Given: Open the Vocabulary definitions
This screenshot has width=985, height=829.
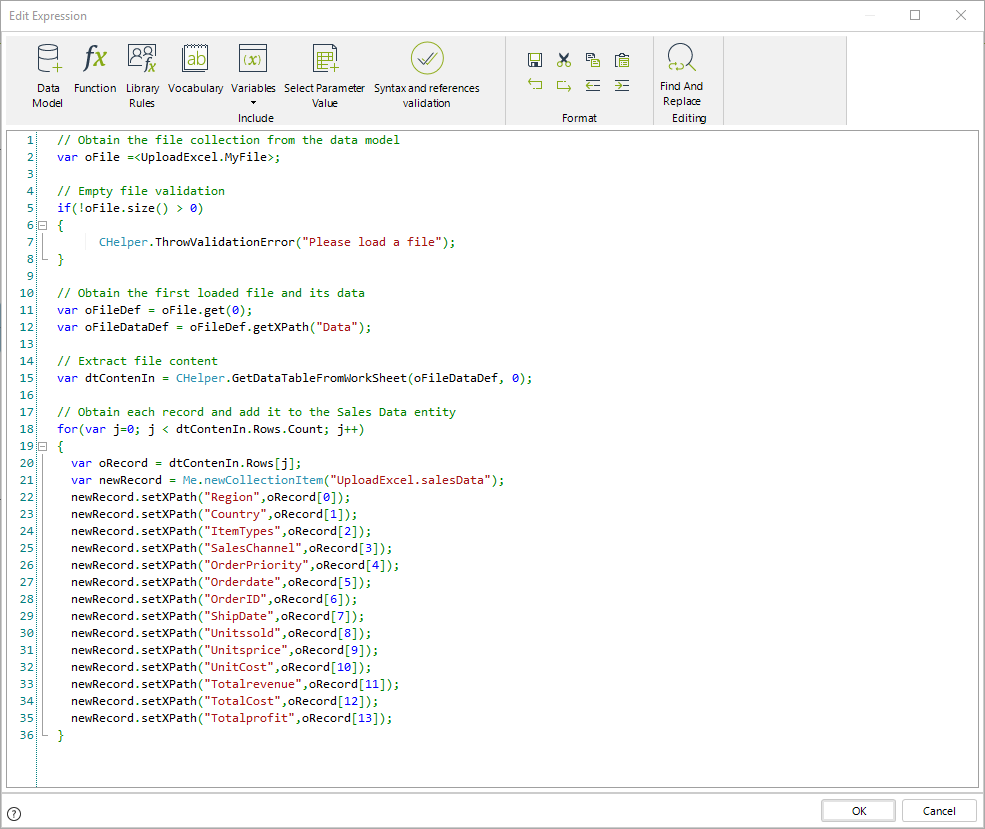Looking at the screenshot, I should 195,68.
